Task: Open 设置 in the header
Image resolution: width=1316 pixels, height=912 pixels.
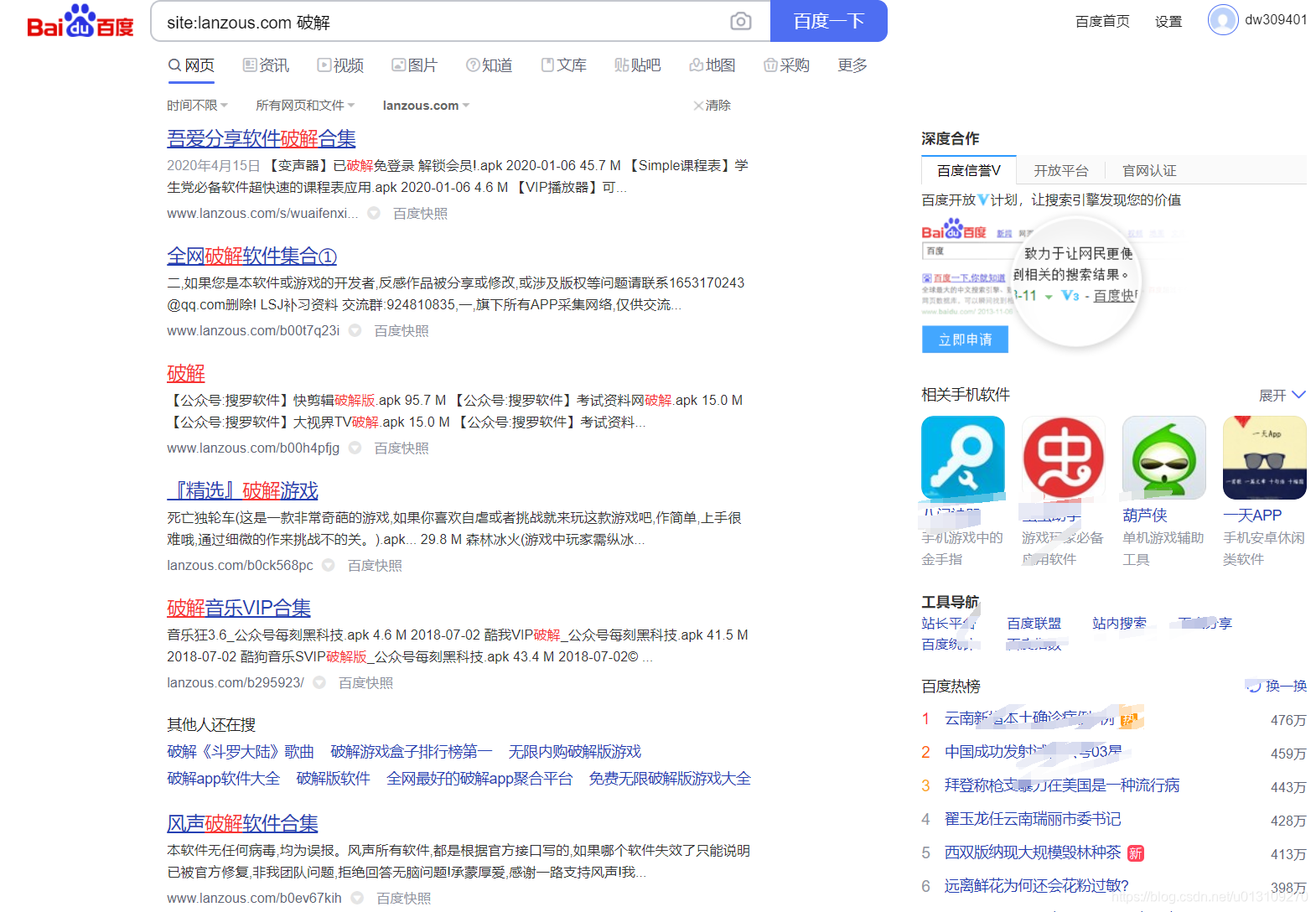Action: point(1168,21)
